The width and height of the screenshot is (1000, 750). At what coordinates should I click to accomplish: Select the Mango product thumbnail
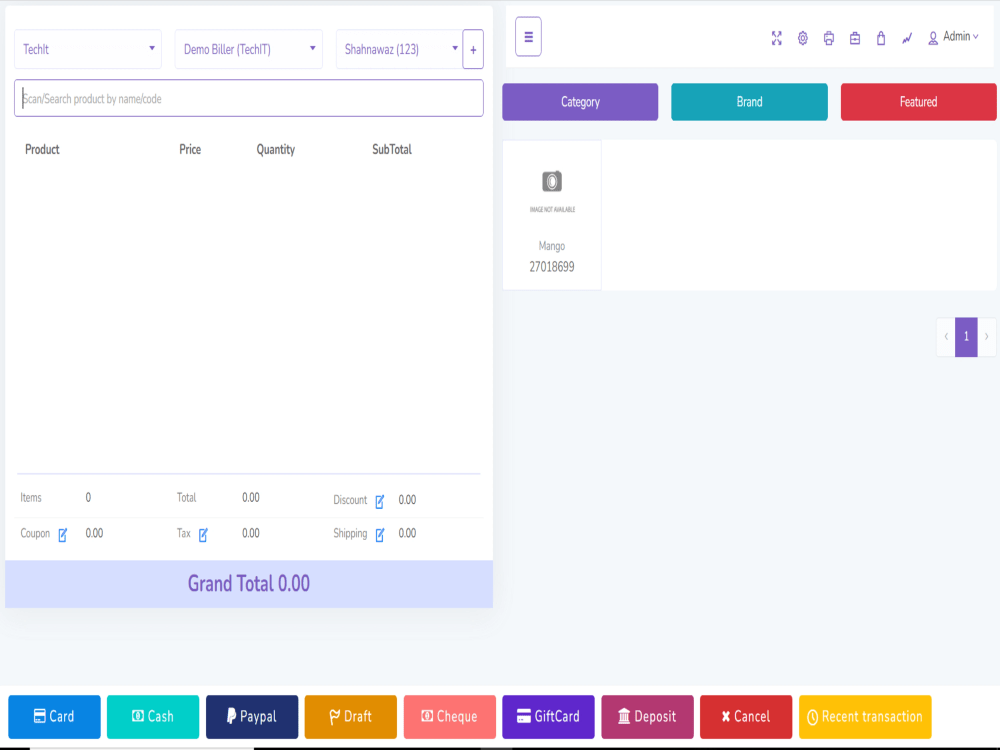(552, 215)
